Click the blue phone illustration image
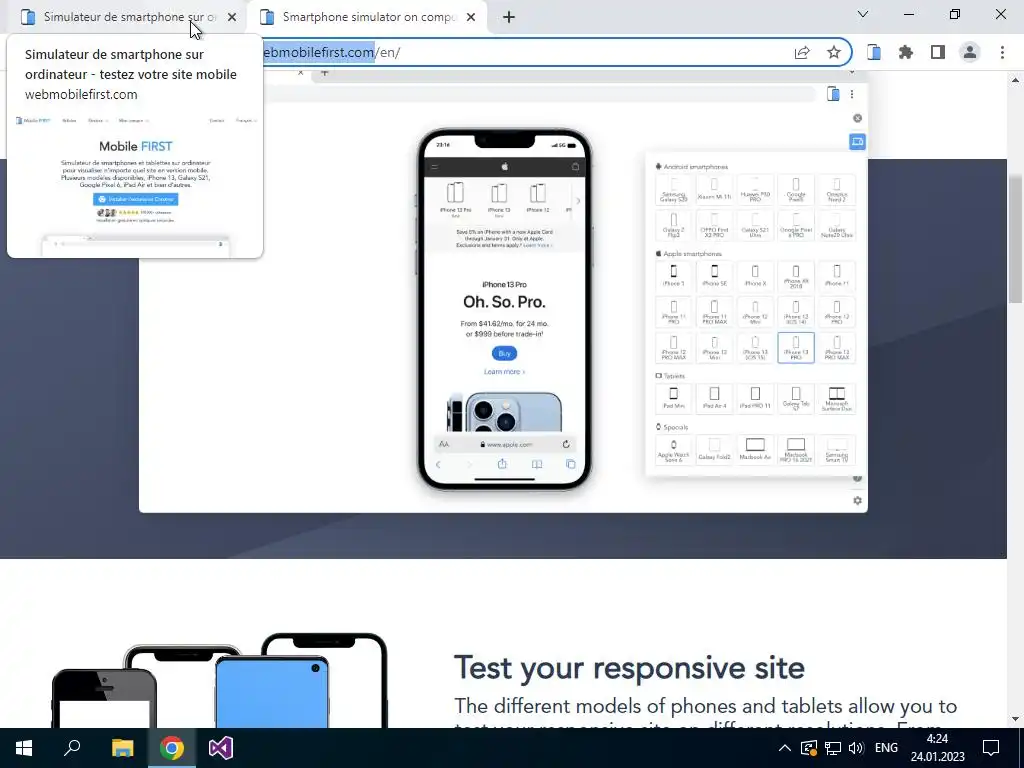The height and width of the screenshot is (768, 1024). point(272,692)
